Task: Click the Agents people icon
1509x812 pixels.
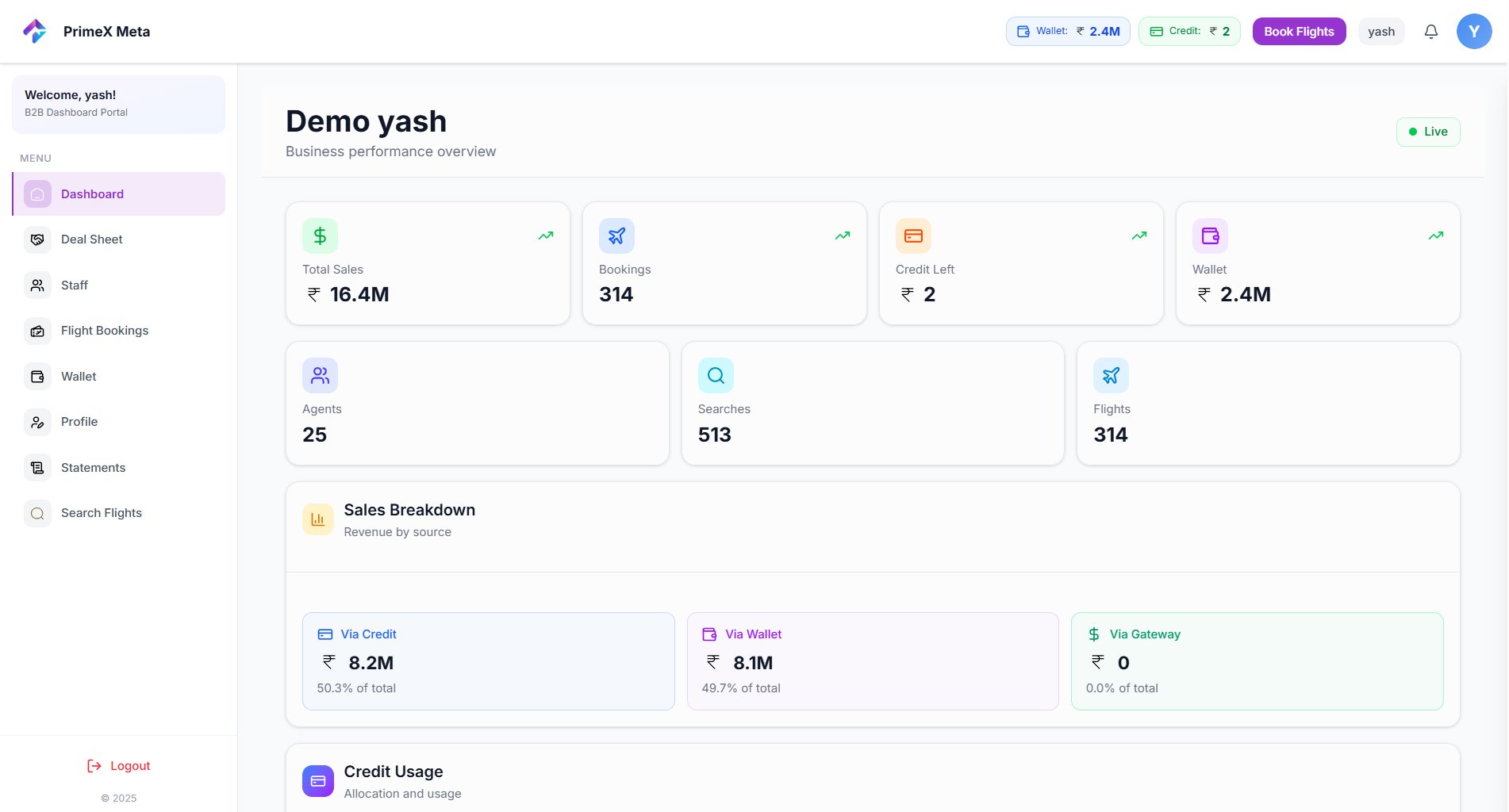Action: tap(320, 375)
